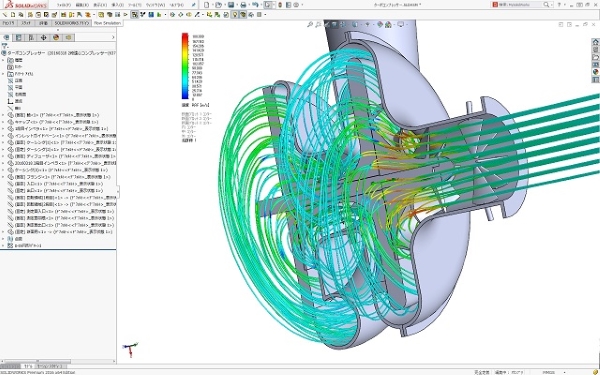
Task: Expand the 3段目インペラ component in tree
Action: pos(3,129)
